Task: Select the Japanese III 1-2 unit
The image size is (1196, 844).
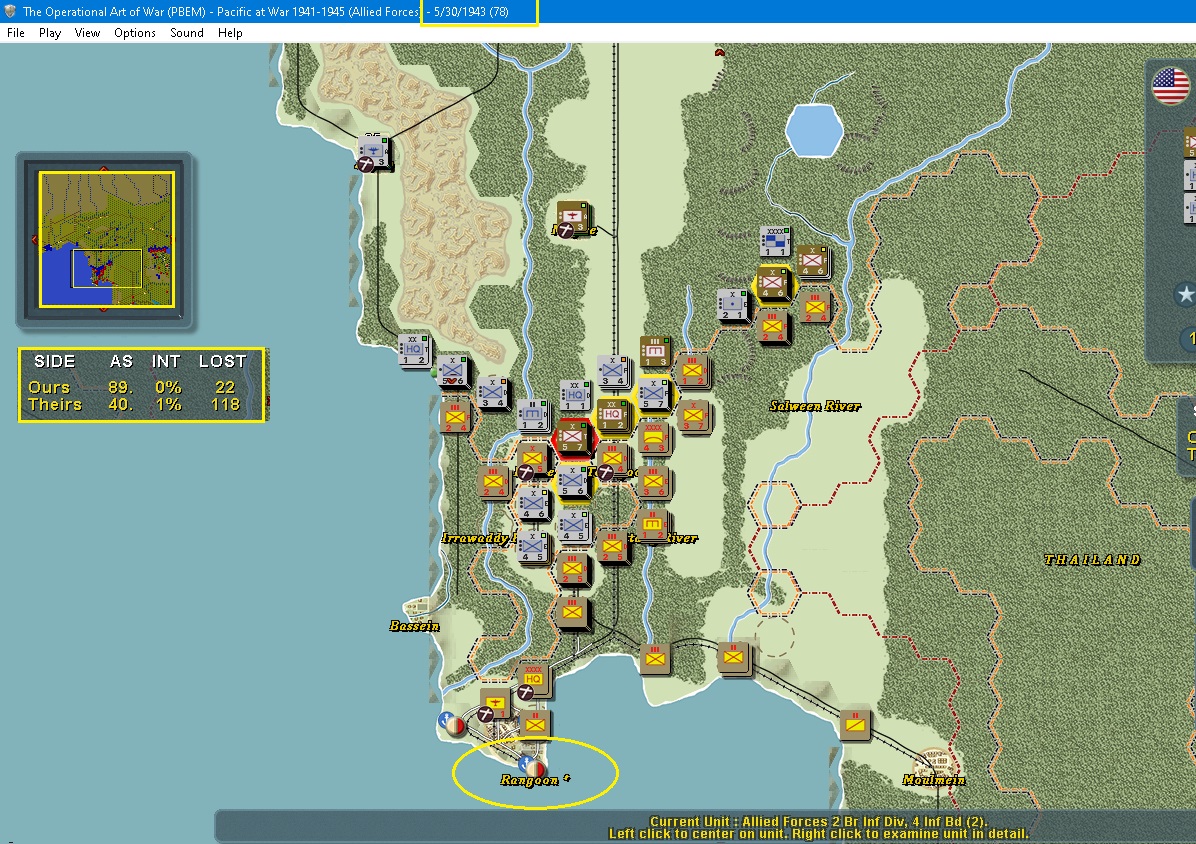Action: click(x=693, y=371)
